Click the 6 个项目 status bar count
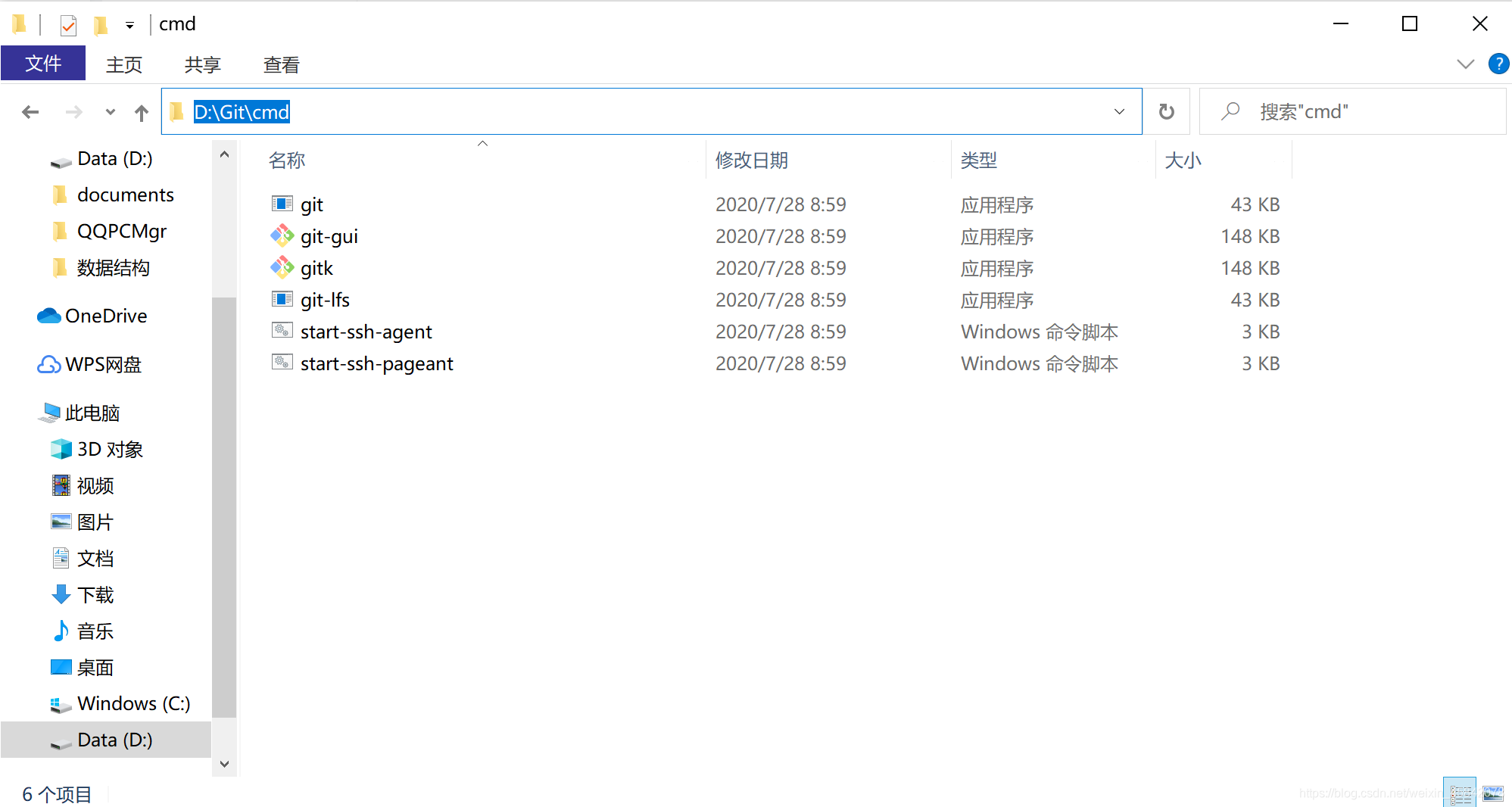 [x=57, y=794]
